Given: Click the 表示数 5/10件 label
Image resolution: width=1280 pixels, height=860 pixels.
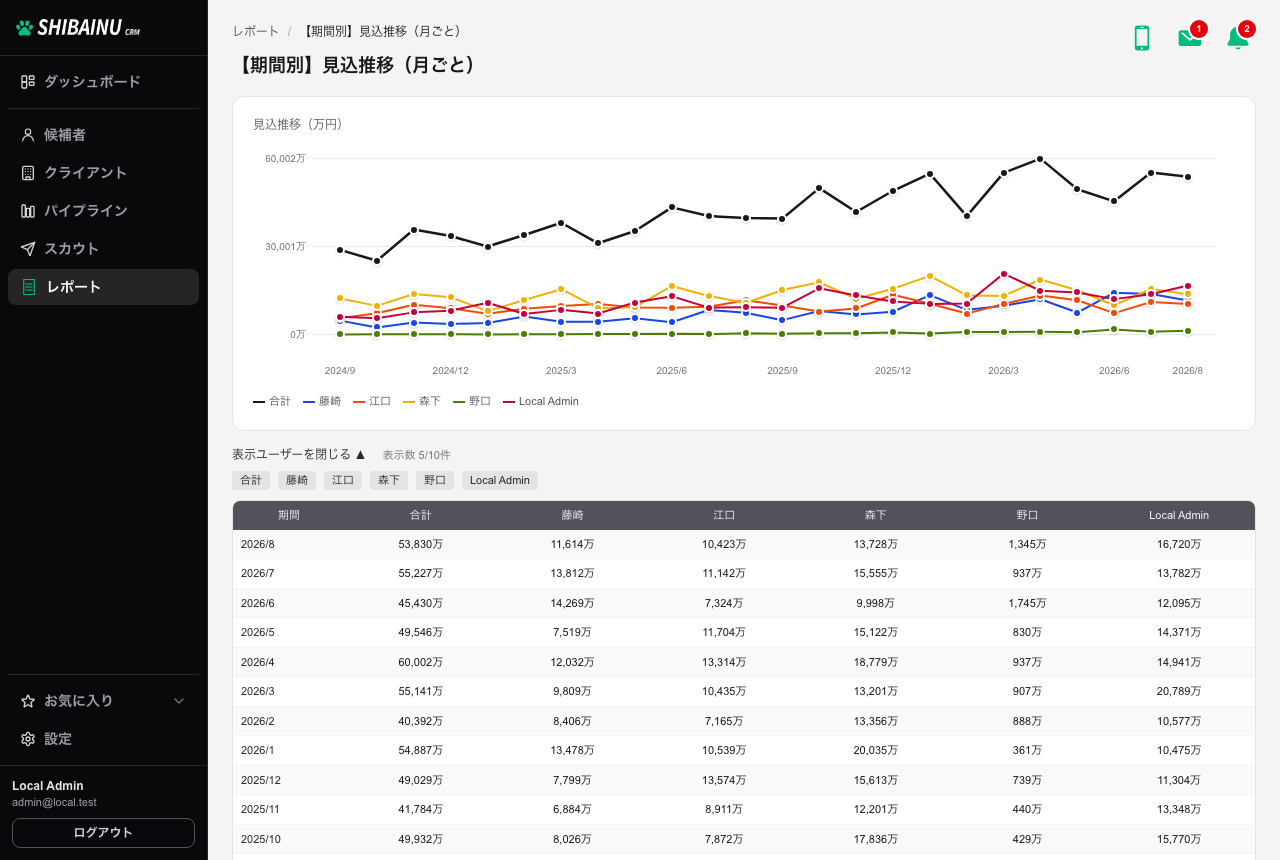Looking at the screenshot, I should point(416,455).
